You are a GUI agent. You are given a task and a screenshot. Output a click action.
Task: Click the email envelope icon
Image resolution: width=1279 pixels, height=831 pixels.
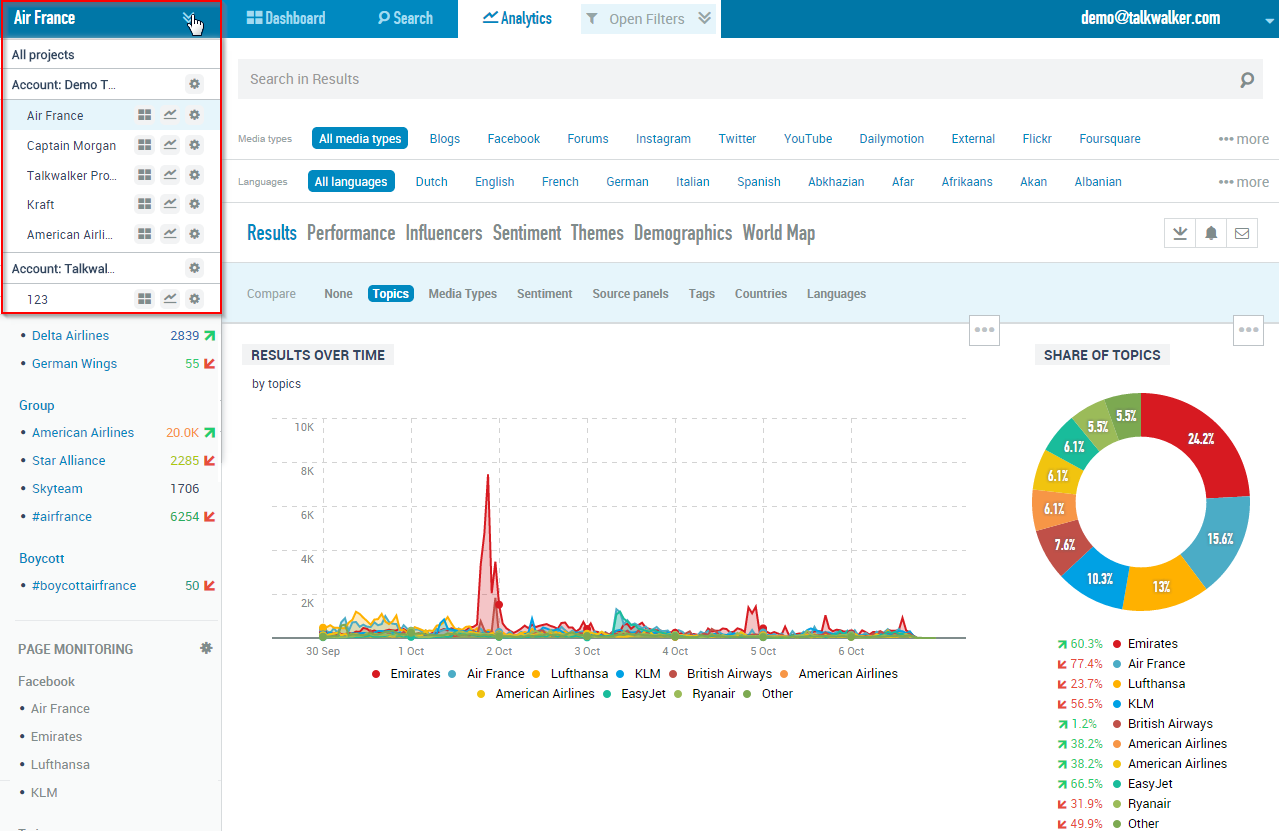tap(1242, 234)
